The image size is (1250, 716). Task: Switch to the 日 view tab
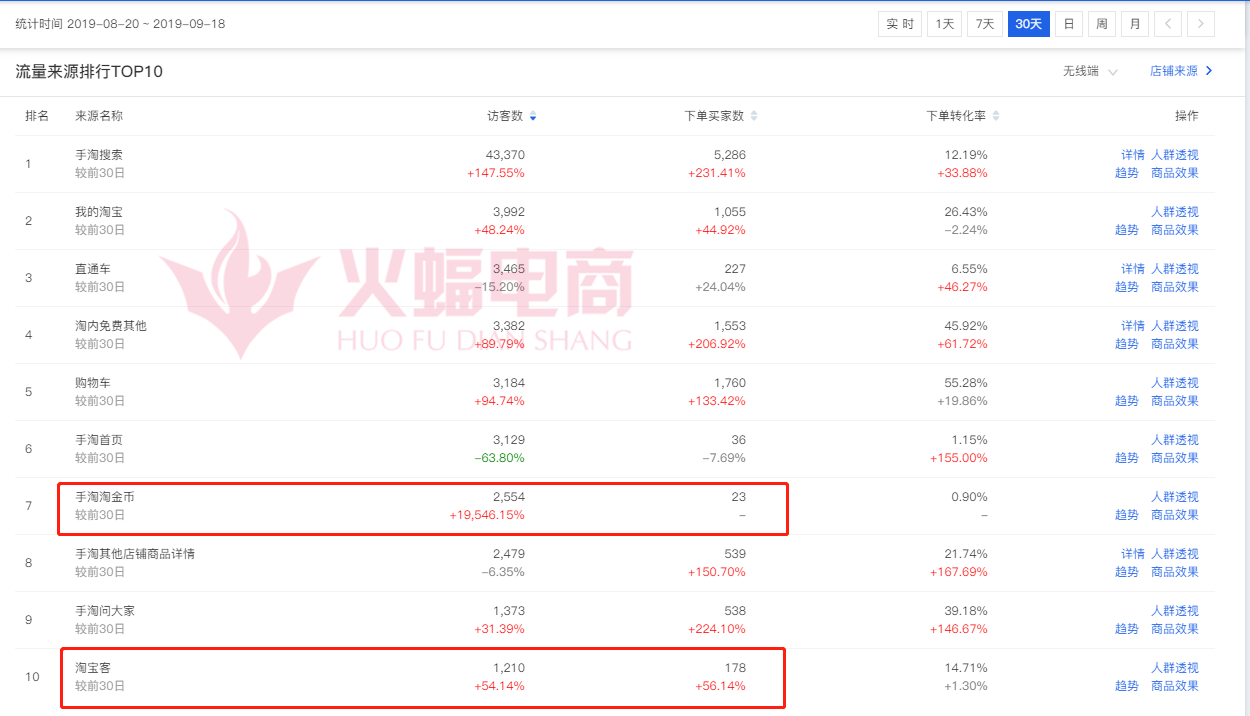(1069, 24)
